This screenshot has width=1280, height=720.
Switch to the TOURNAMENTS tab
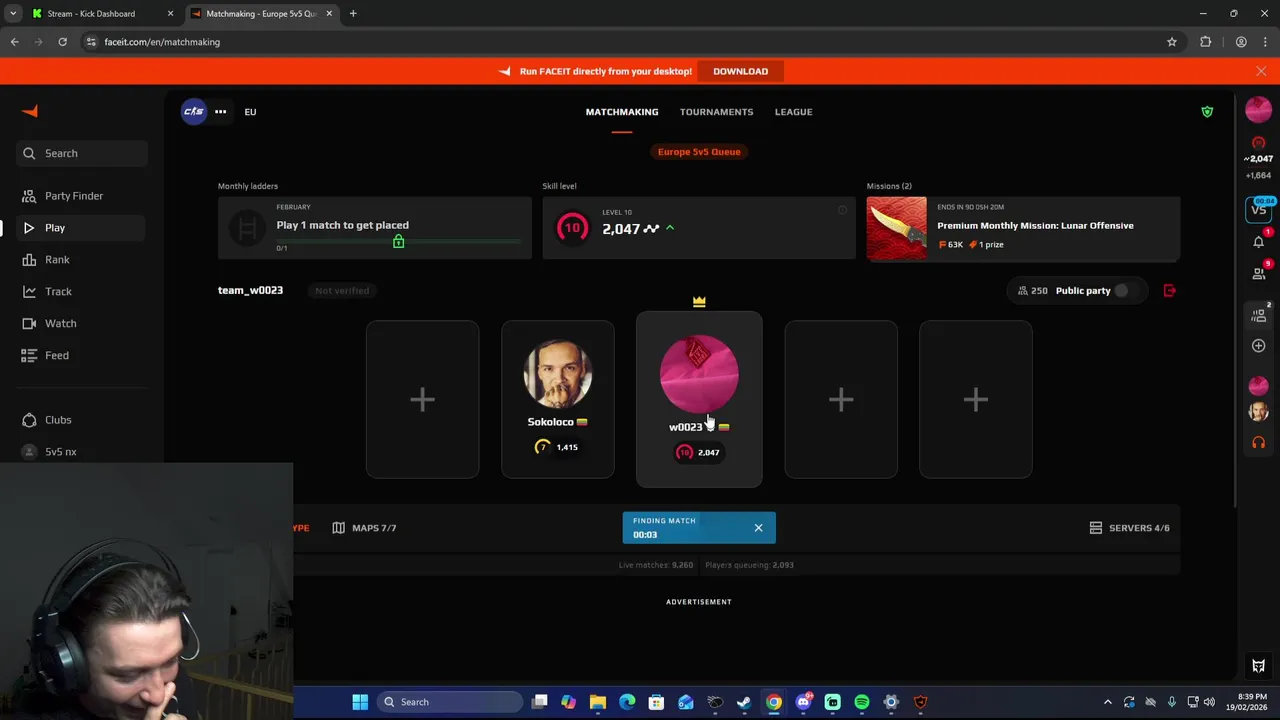click(x=716, y=112)
